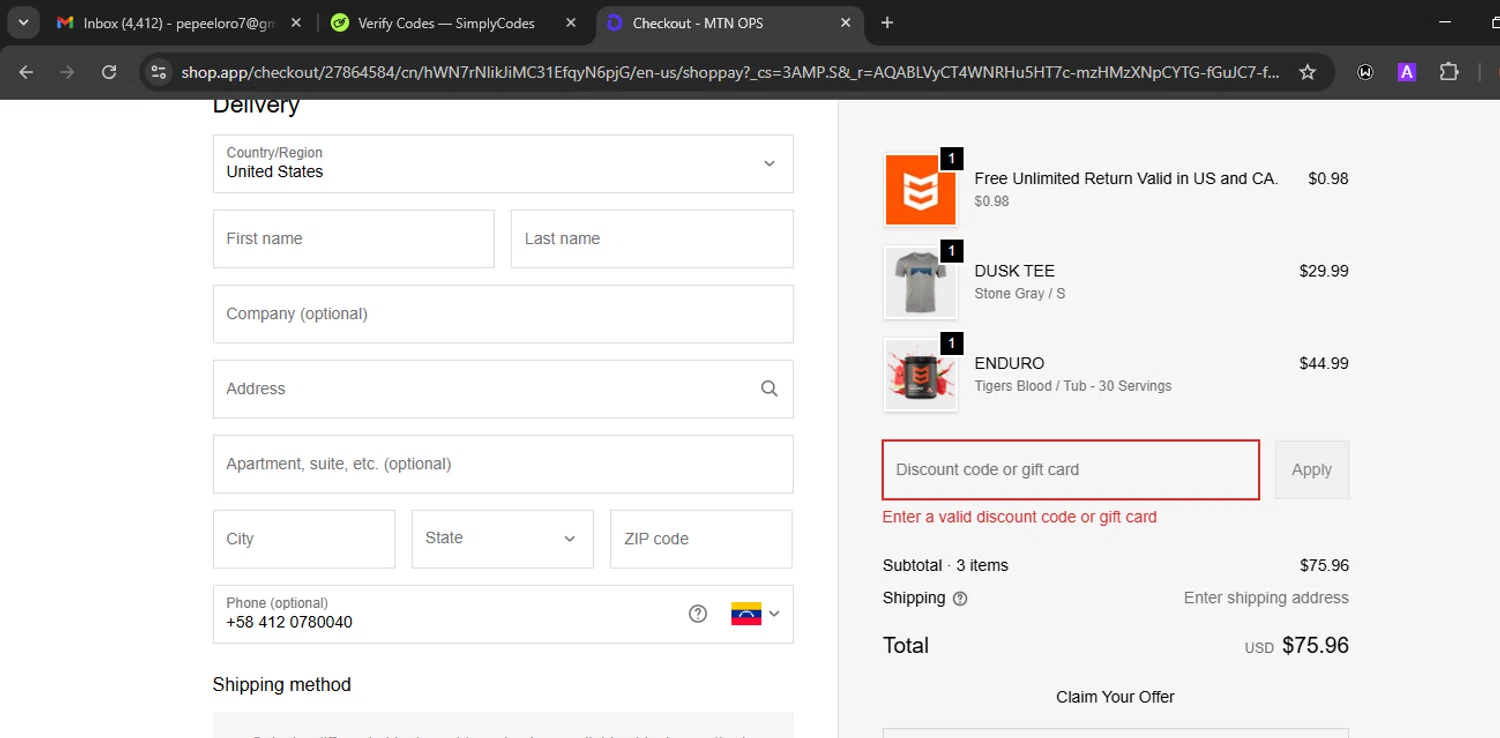Bookmark this page with the star icon
This screenshot has width=1500, height=738.
point(1307,72)
